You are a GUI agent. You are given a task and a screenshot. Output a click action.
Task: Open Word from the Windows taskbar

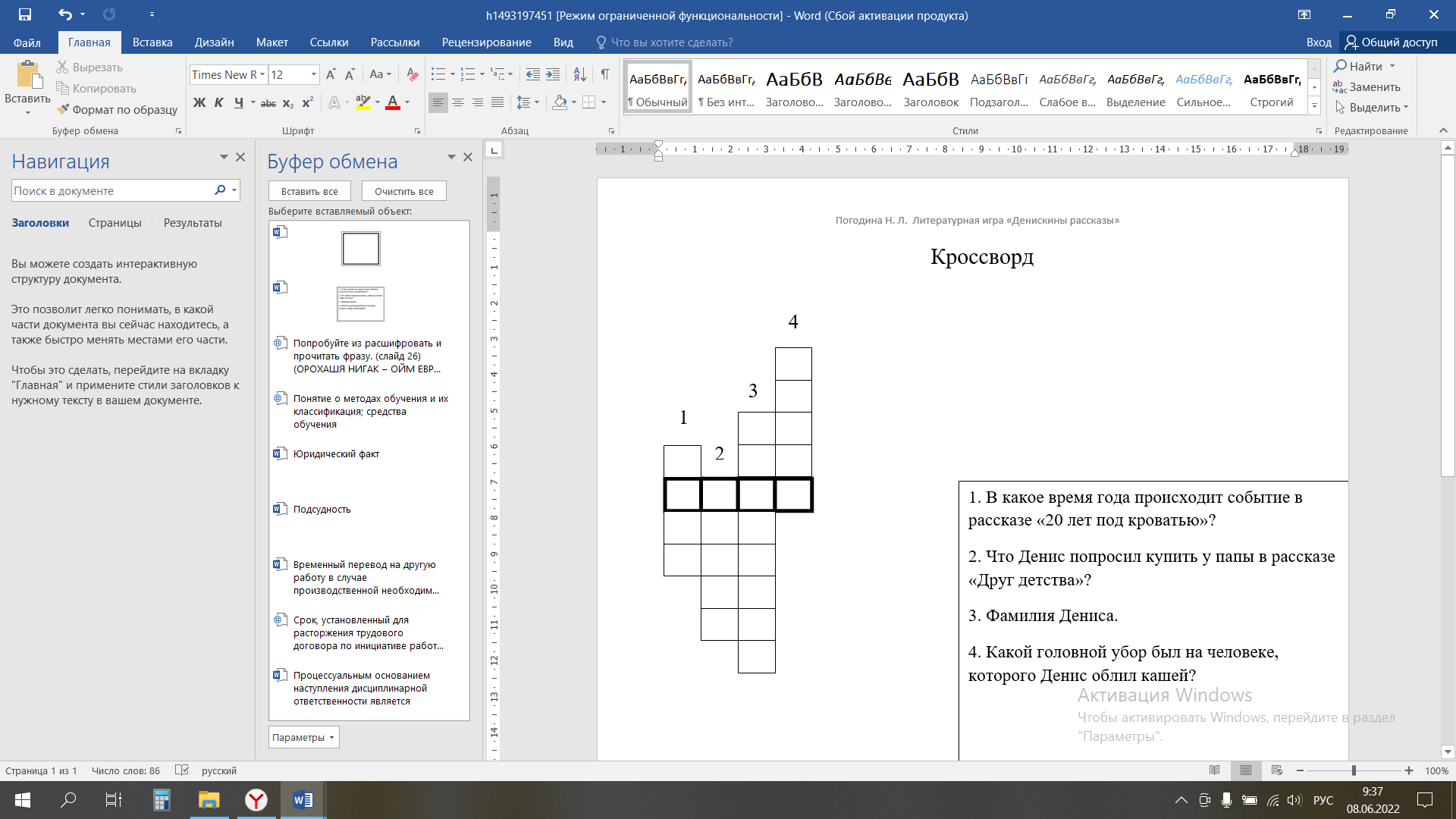coord(303,800)
